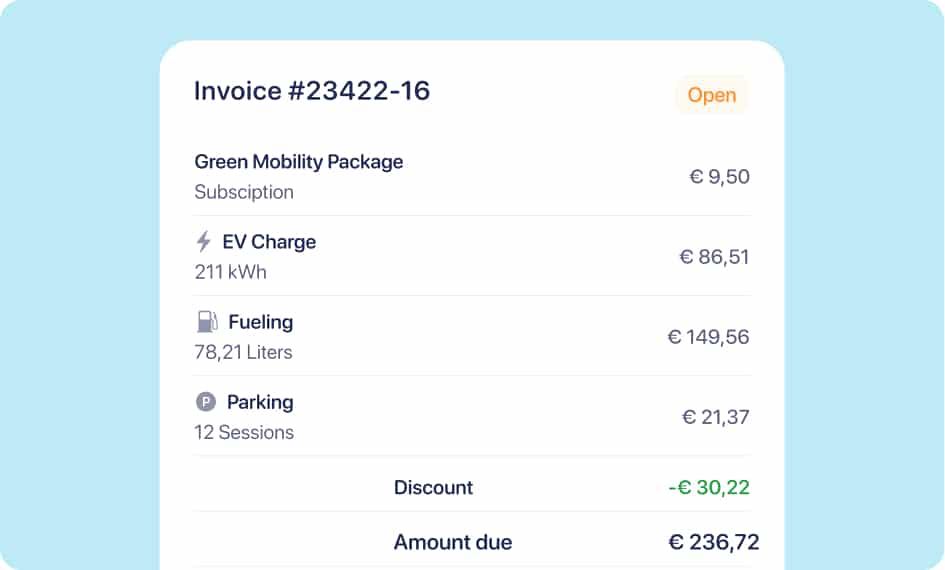945x570 pixels.
Task: Select the Parking line item label
Action: click(x=260, y=402)
